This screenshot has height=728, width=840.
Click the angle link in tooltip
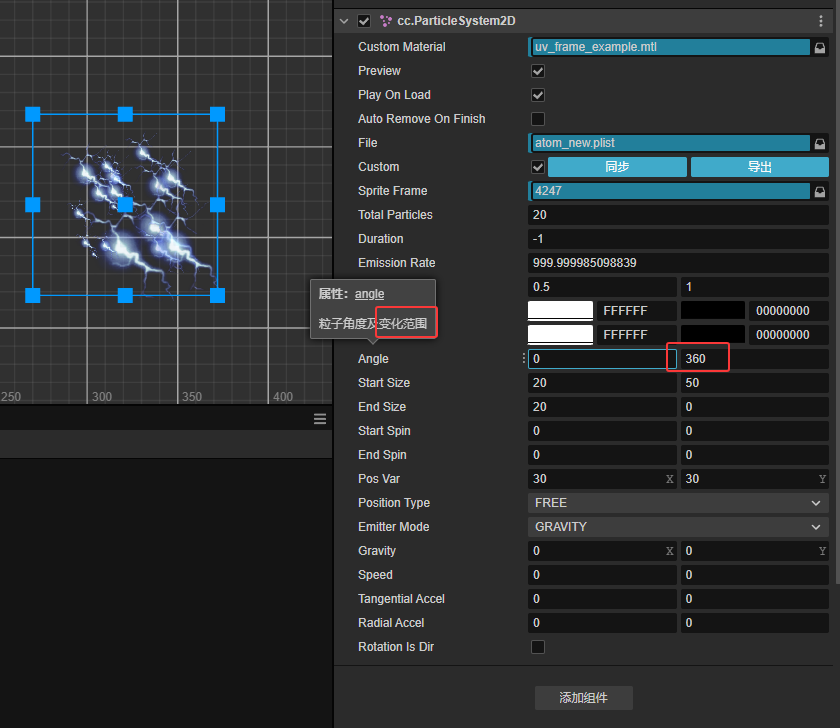click(x=369, y=294)
